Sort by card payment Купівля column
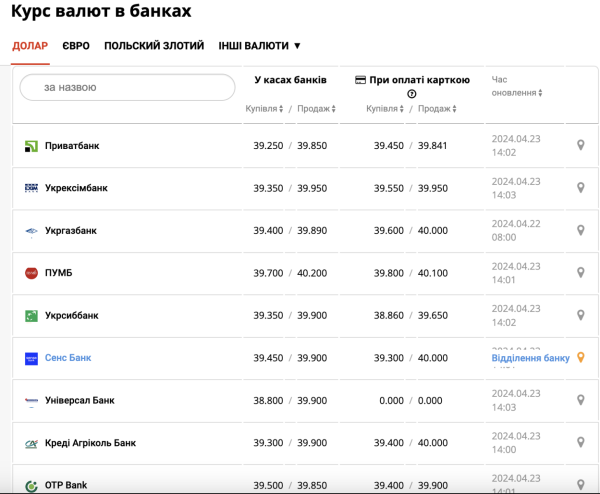The height and width of the screenshot is (494, 600). coord(385,109)
